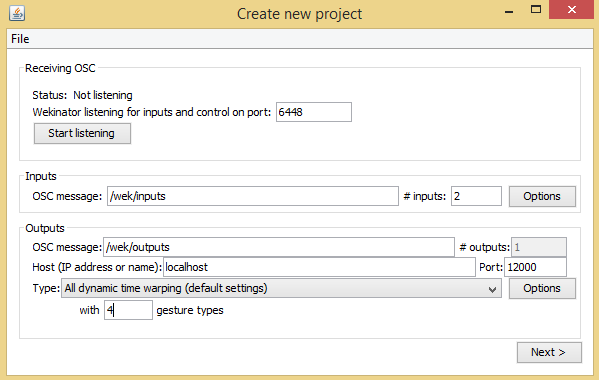This screenshot has height=380, width=599.
Task: Edit the /wek/outputs OSC message field
Action: pyautogui.click(x=278, y=247)
